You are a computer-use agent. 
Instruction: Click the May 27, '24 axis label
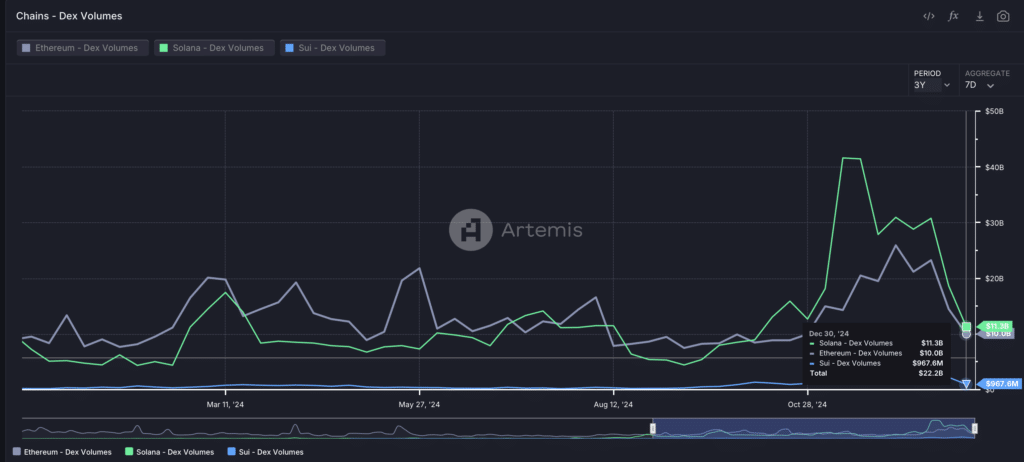click(x=419, y=404)
